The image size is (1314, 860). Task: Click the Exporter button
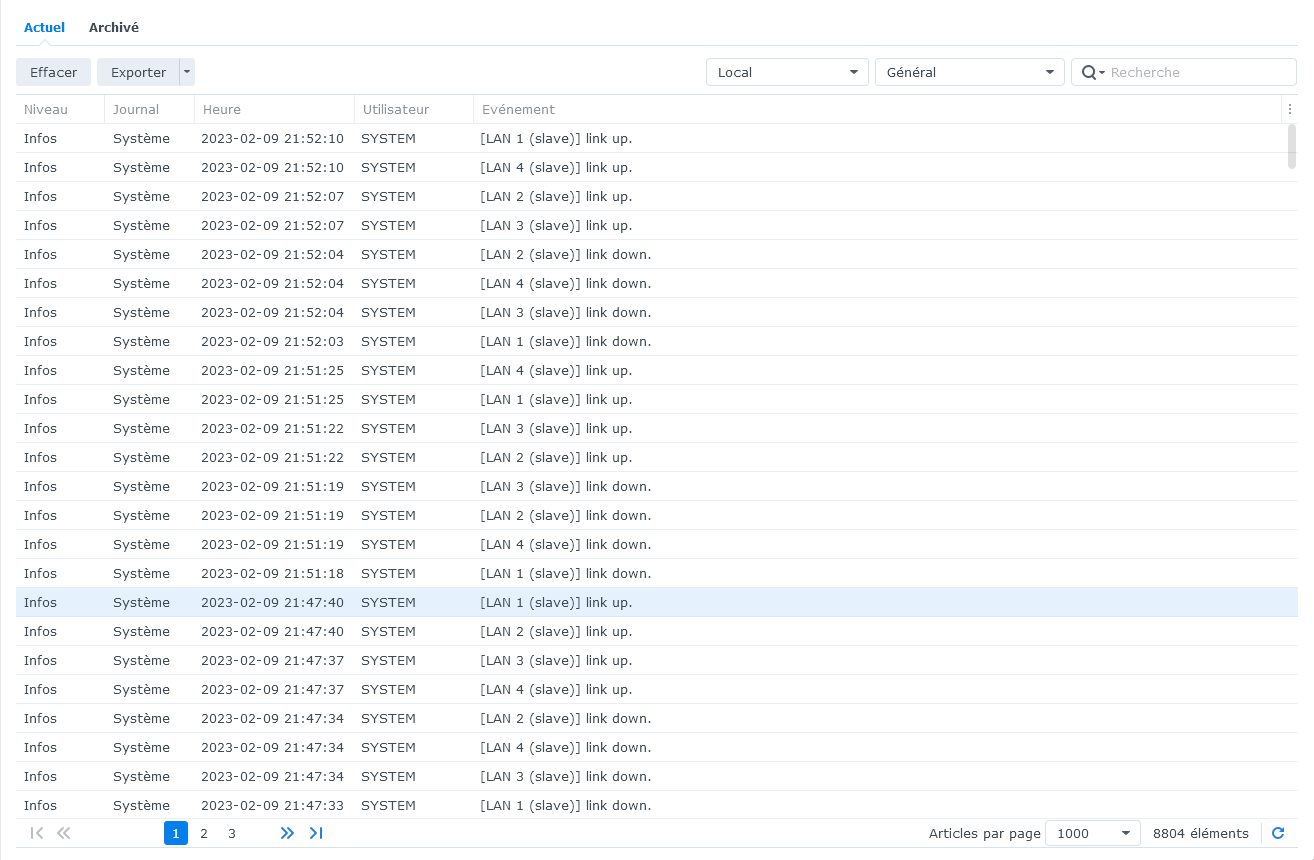(x=138, y=72)
